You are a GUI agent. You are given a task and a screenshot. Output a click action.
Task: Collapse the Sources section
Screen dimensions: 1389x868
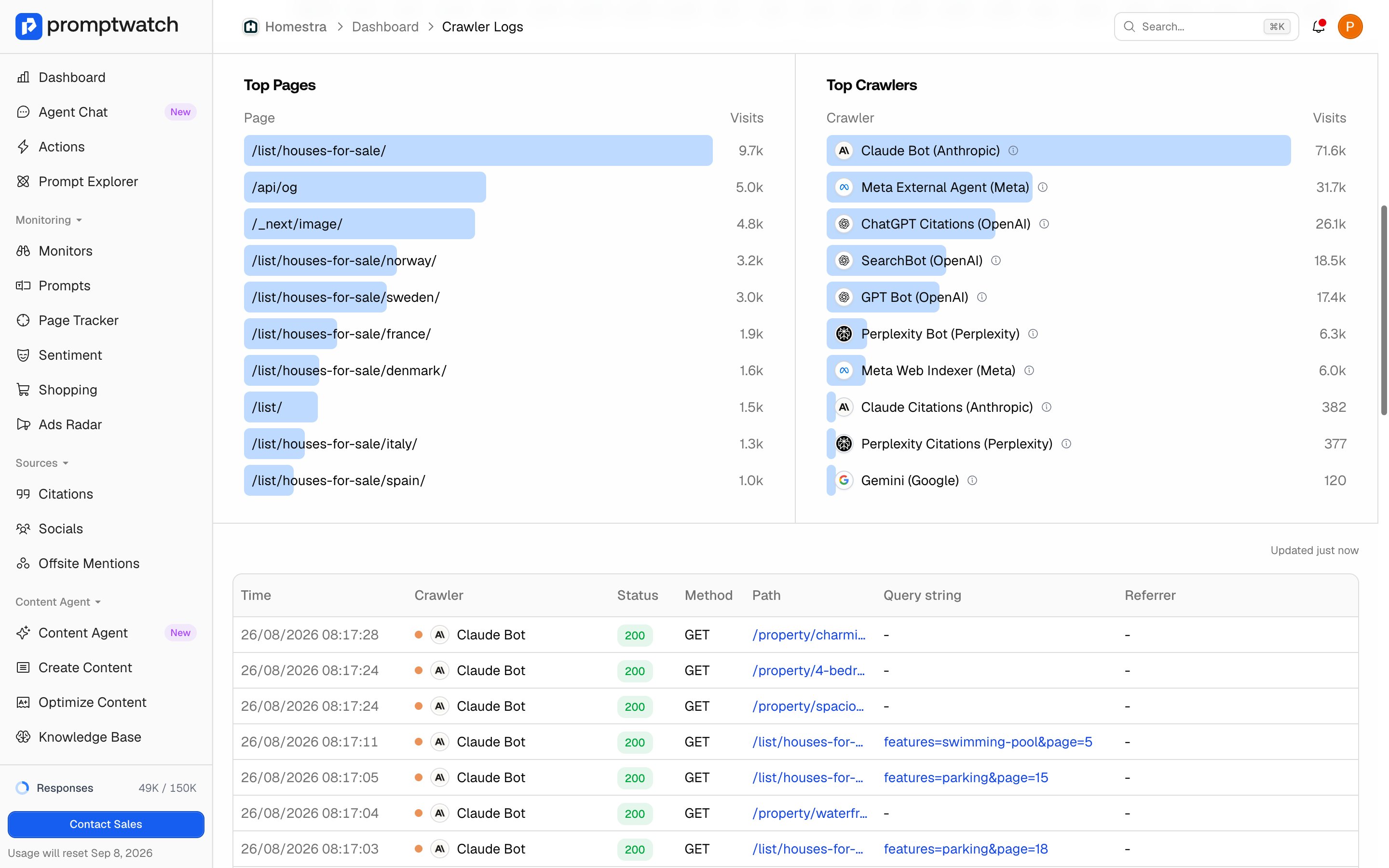point(42,463)
